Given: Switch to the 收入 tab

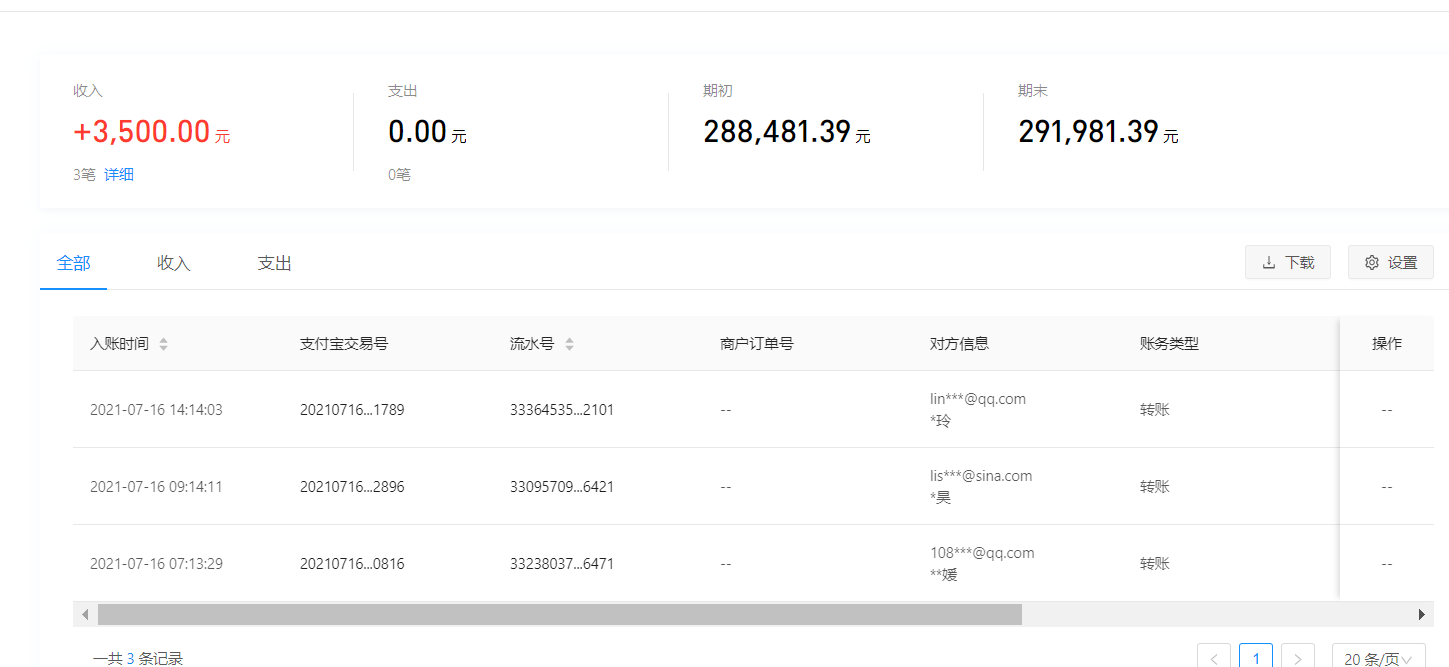Looking at the screenshot, I should click(173, 264).
